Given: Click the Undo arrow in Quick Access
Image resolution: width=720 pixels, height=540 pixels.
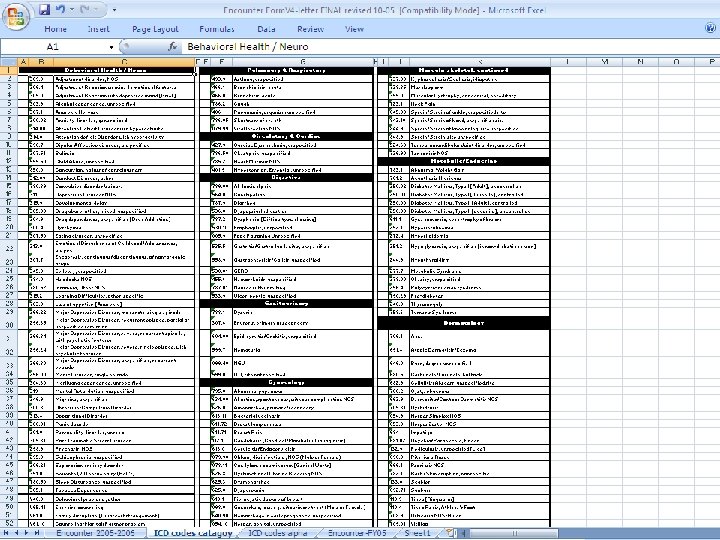Looking at the screenshot, I should pos(60,9).
